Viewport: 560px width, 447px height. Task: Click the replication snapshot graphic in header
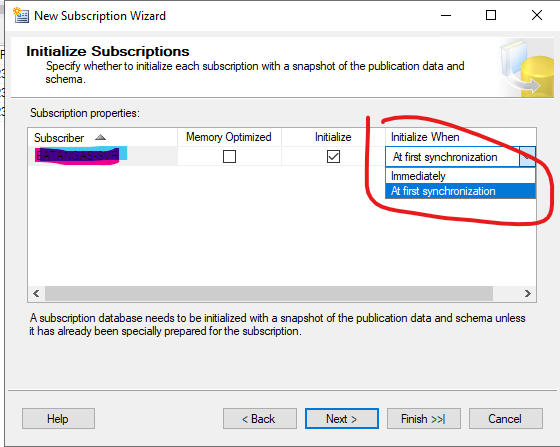pyautogui.click(x=527, y=67)
